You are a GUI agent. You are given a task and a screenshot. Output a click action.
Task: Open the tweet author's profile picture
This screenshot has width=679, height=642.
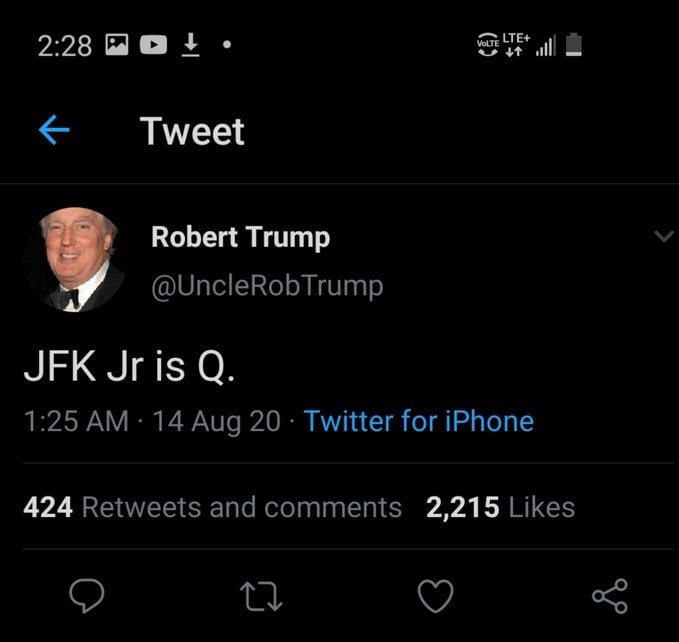[x=73, y=259]
